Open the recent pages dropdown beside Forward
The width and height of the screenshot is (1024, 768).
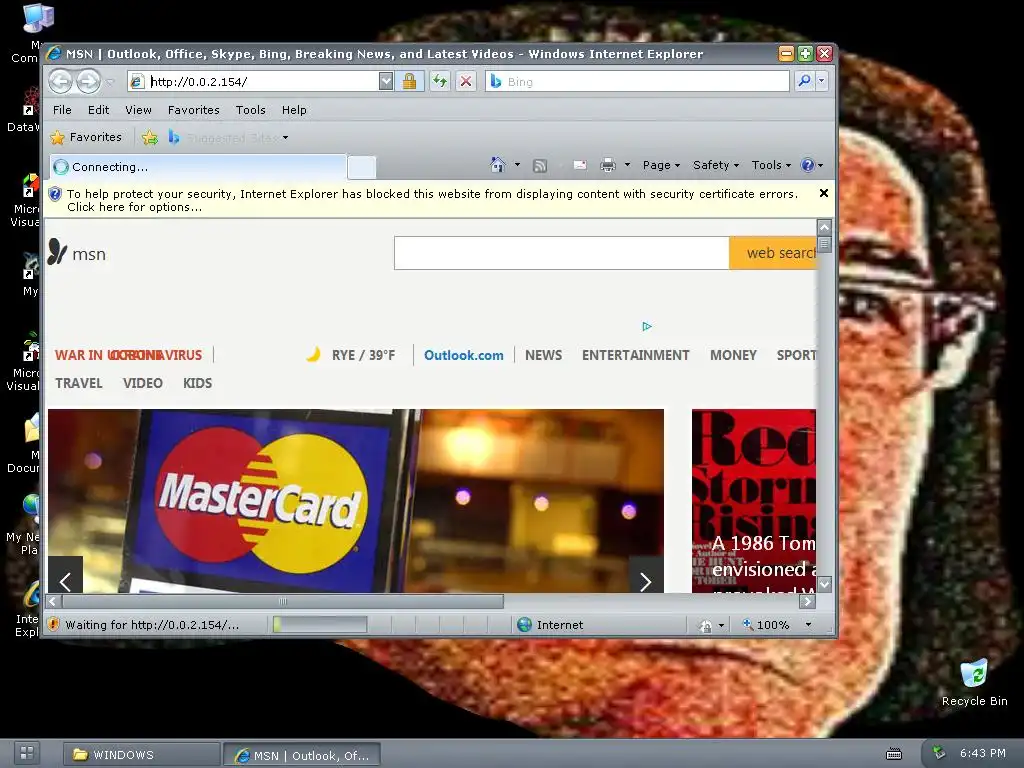coord(109,82)
